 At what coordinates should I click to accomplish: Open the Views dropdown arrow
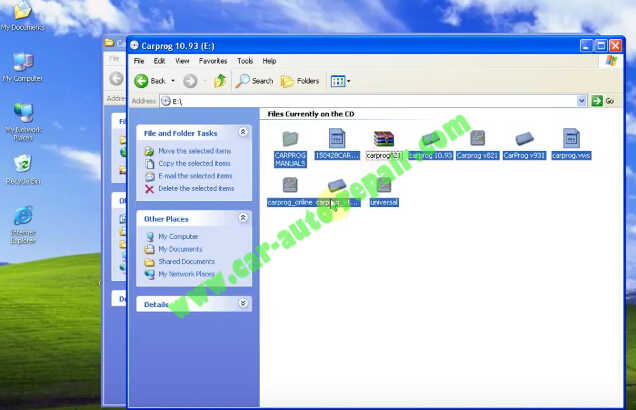[348, 81]
